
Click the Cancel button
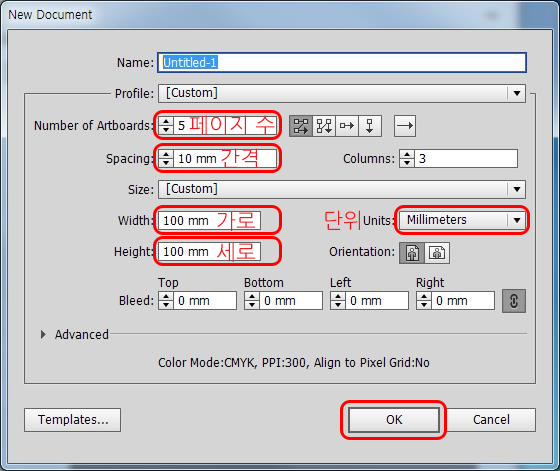click(x=491, y=420)
